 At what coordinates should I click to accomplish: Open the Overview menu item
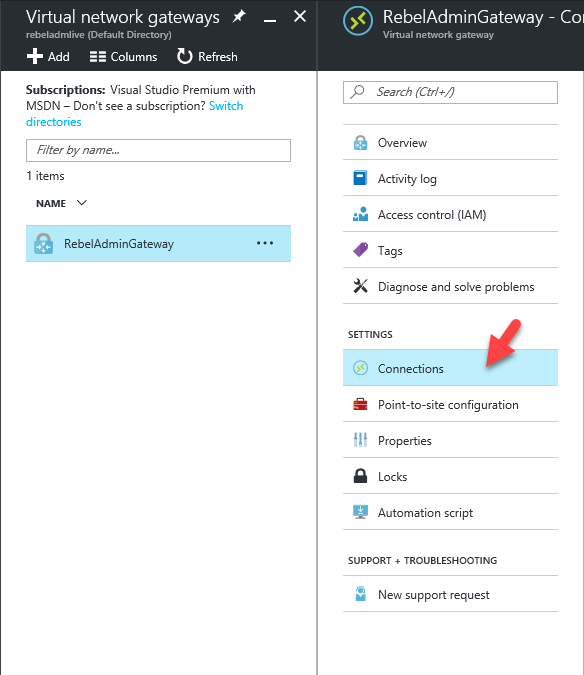[450, 142]
